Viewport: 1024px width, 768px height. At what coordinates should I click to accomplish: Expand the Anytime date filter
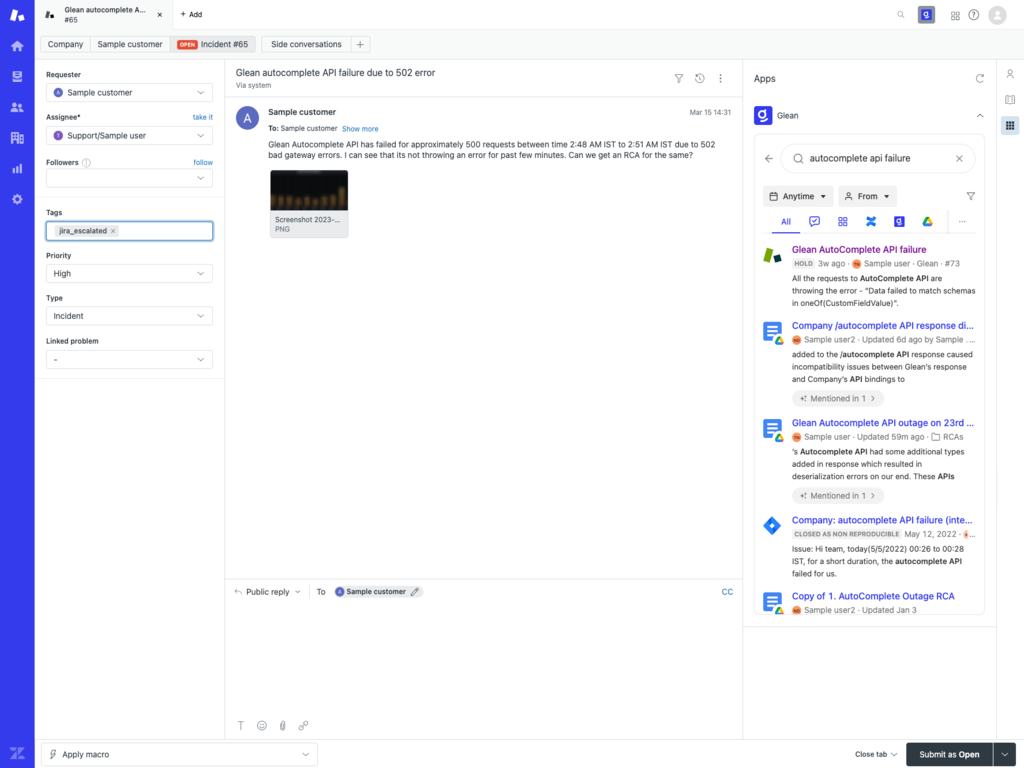[x=798, y=196]
